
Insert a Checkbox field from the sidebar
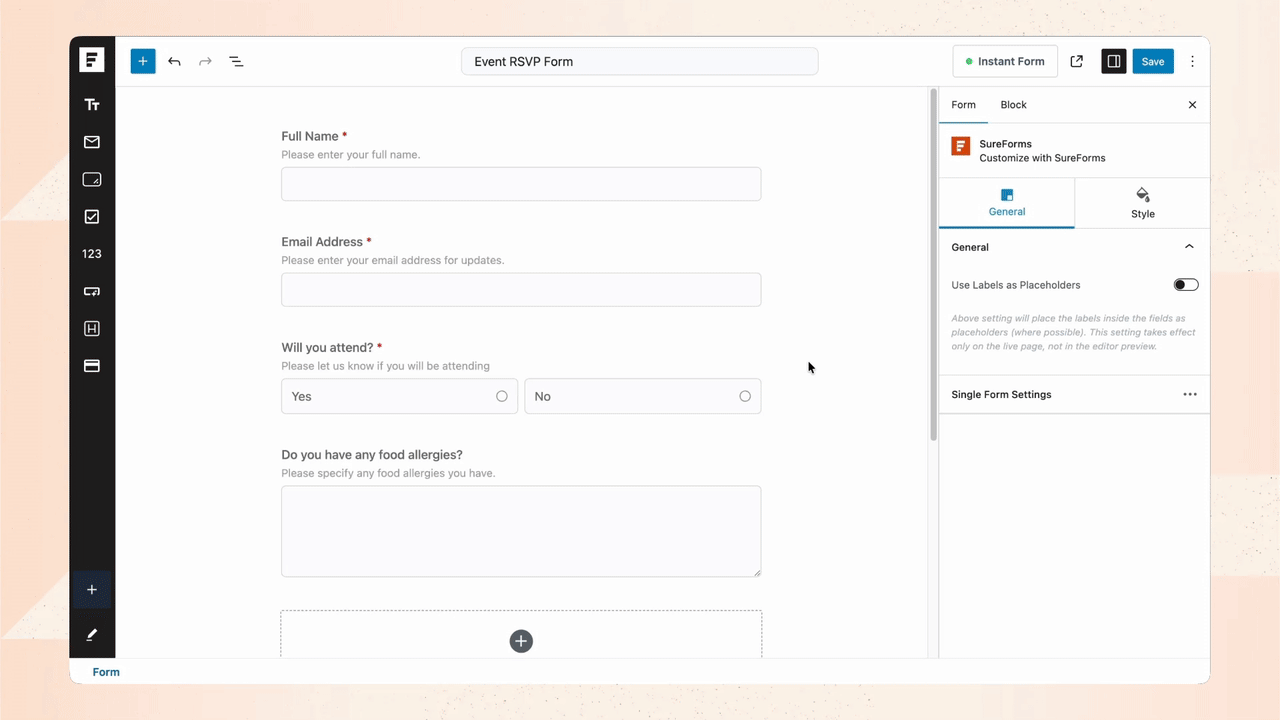(92, 217)
